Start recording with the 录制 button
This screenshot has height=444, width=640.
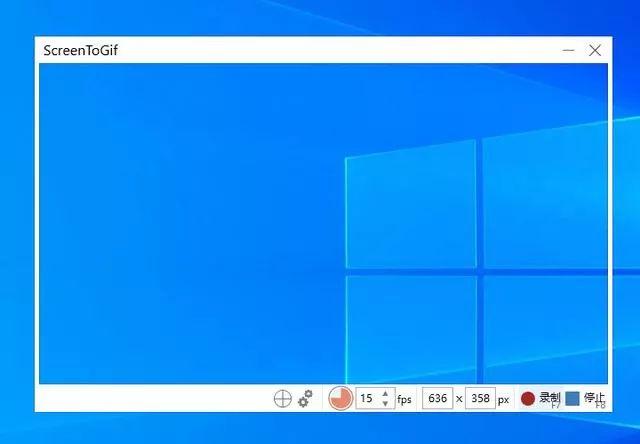click(x=549, y=397)
